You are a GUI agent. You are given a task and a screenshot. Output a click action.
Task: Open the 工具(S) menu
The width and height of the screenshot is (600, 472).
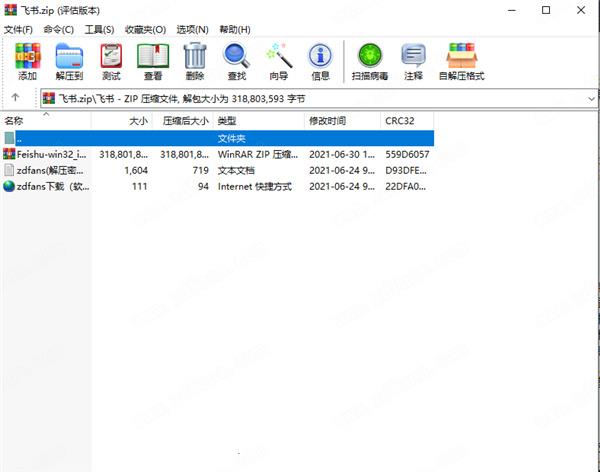point(99,29)
